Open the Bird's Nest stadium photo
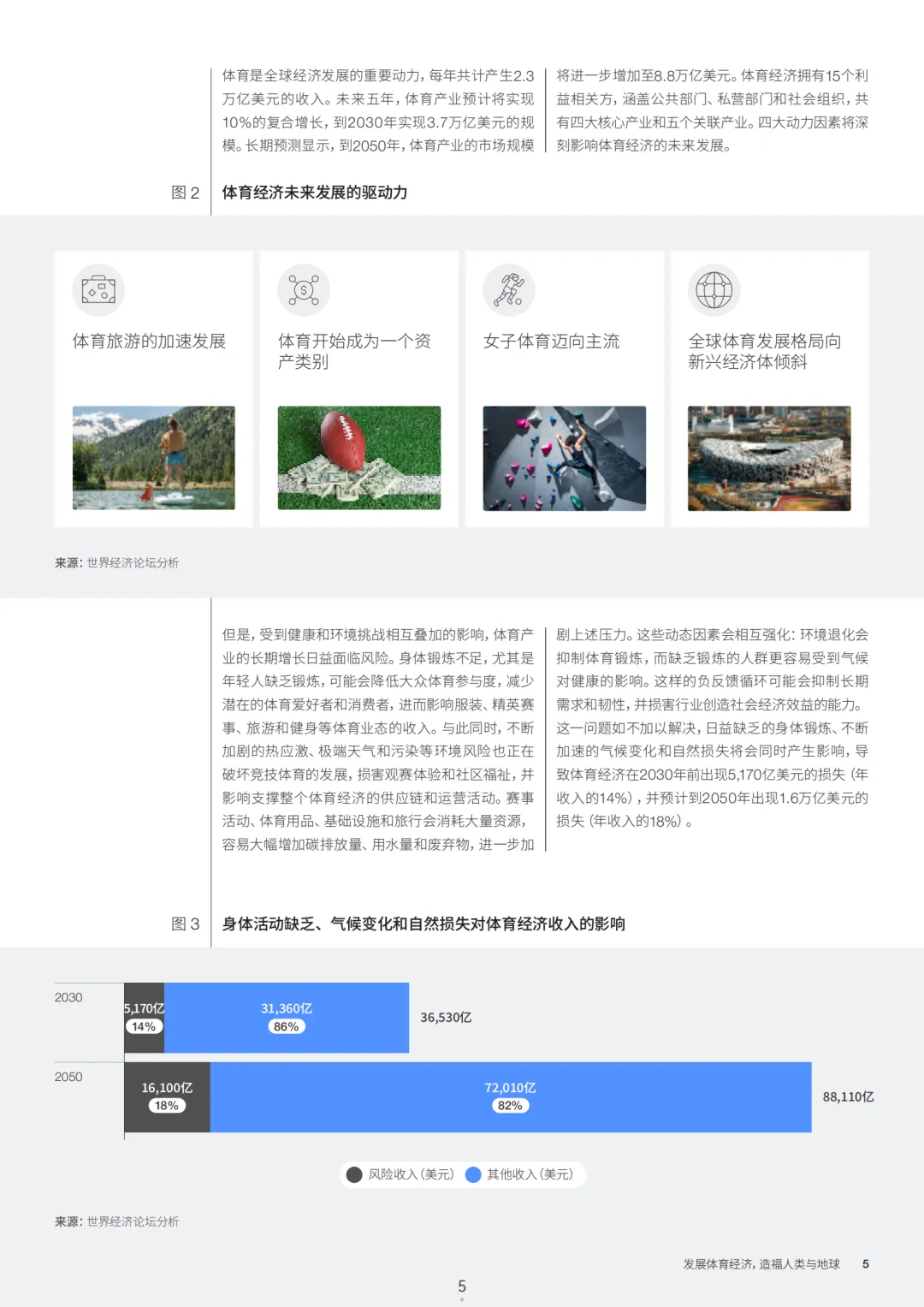This screenshot has width=924, height=1307. point(769,458)
